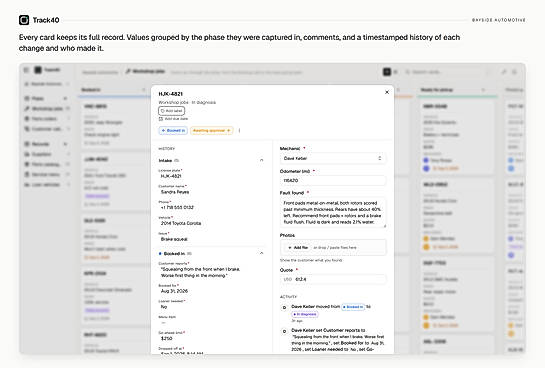Click the Track40 logo icon
Image resolution: width=545 pixels, height=368 pixels.
click(24, 20)
